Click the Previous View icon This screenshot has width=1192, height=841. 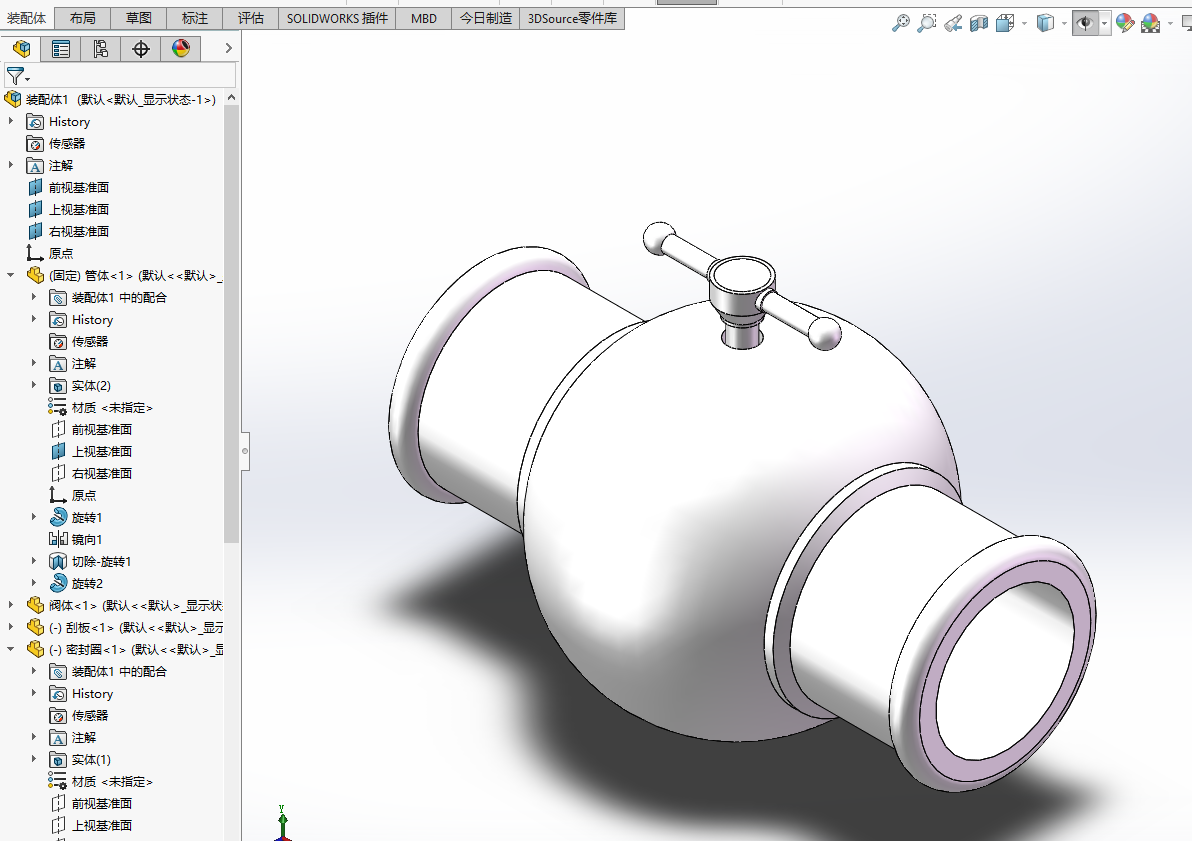[953, 24]
